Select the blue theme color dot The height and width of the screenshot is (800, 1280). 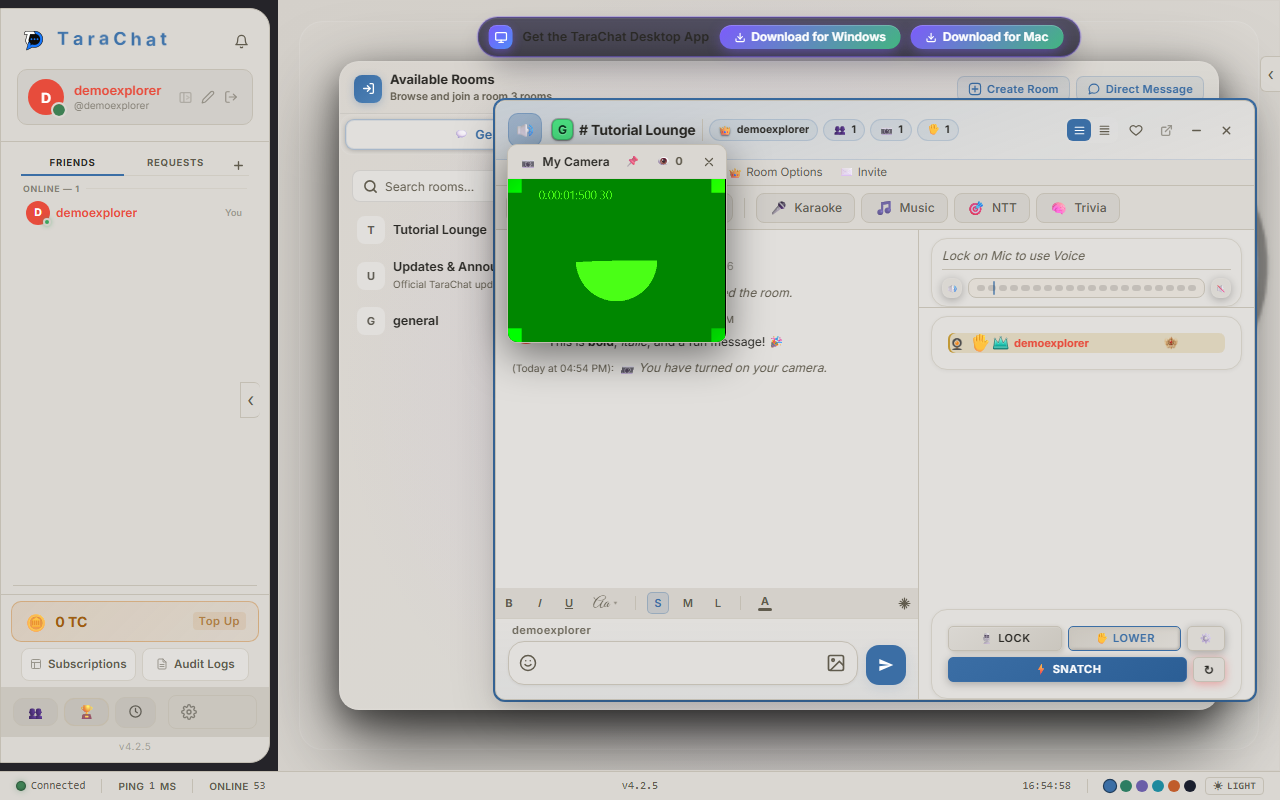coord(1110,786)
